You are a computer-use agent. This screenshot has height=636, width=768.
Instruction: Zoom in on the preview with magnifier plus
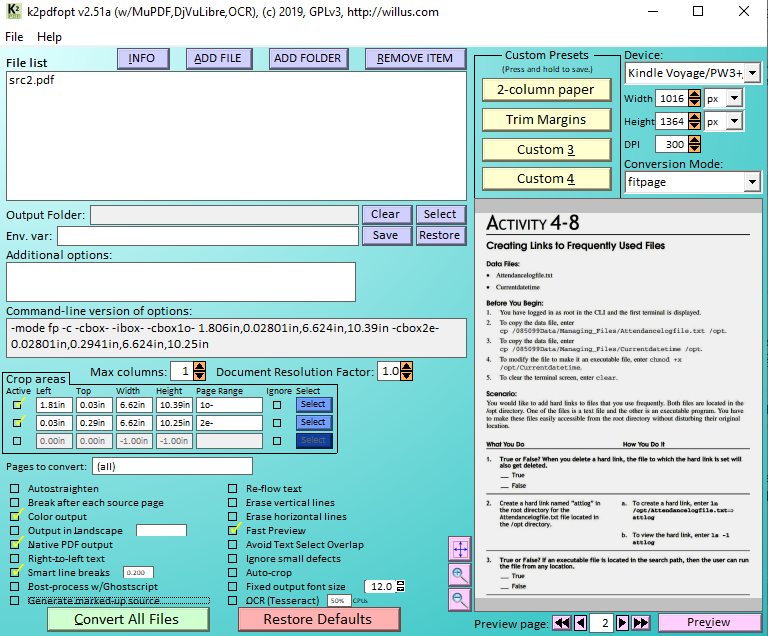coord(460,574)
